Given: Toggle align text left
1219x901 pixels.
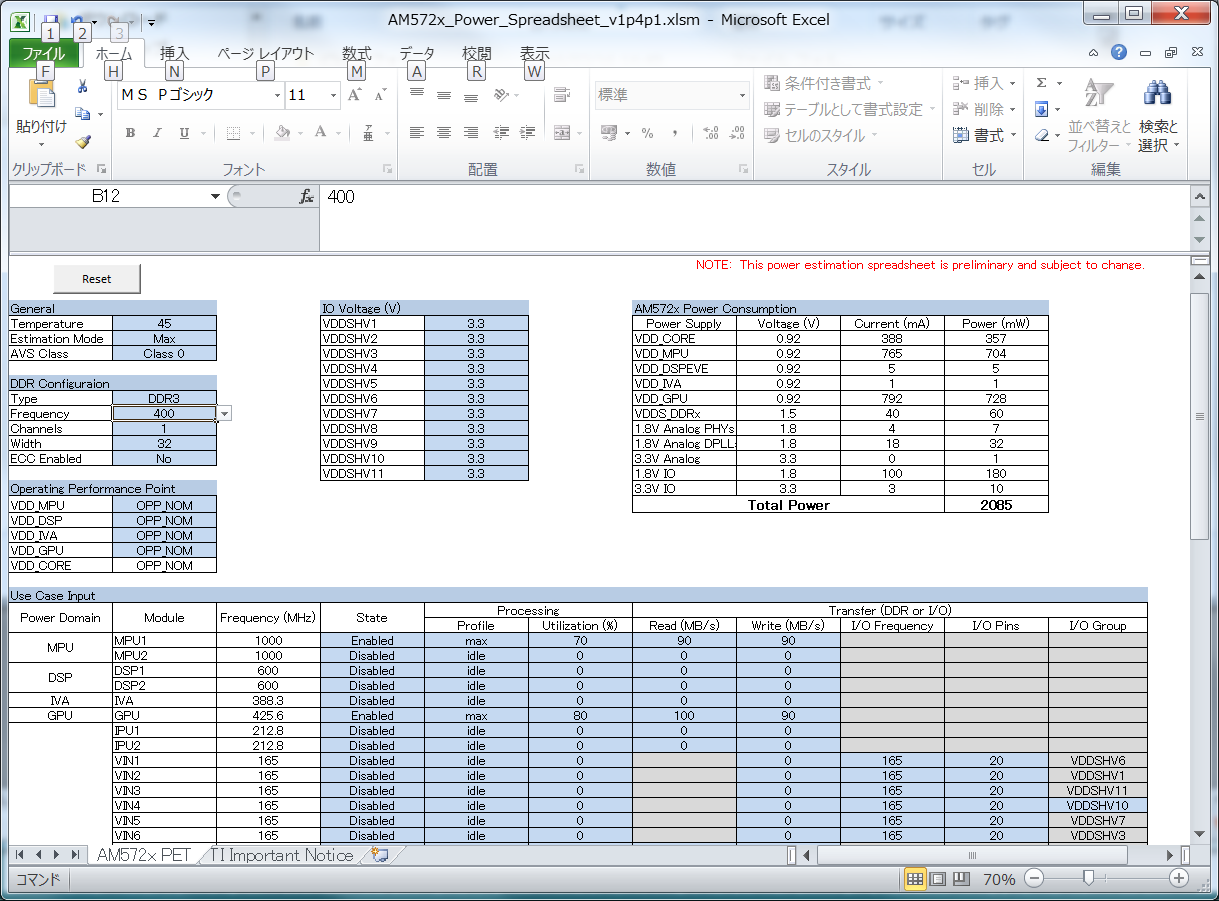Looking at the screenshot, I should (x=417, y=133).
